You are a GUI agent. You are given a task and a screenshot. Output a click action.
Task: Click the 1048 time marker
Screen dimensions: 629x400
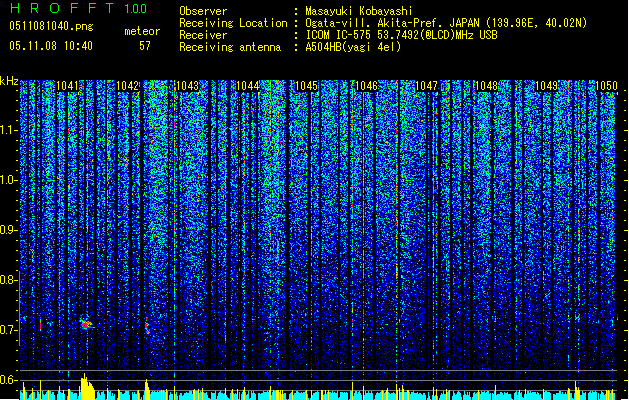coord(486,86)
